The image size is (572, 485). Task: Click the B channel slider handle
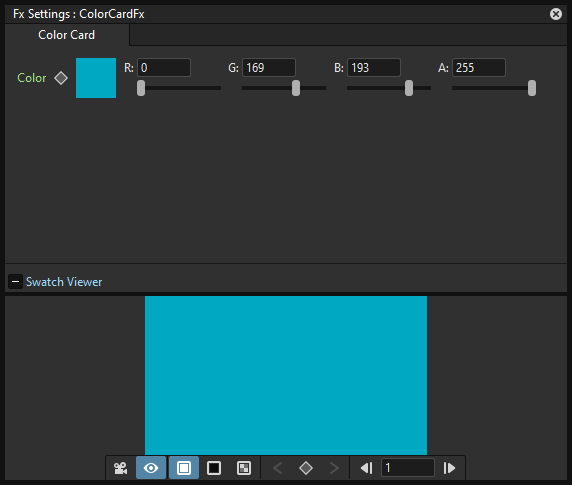(x=409, y=88)
